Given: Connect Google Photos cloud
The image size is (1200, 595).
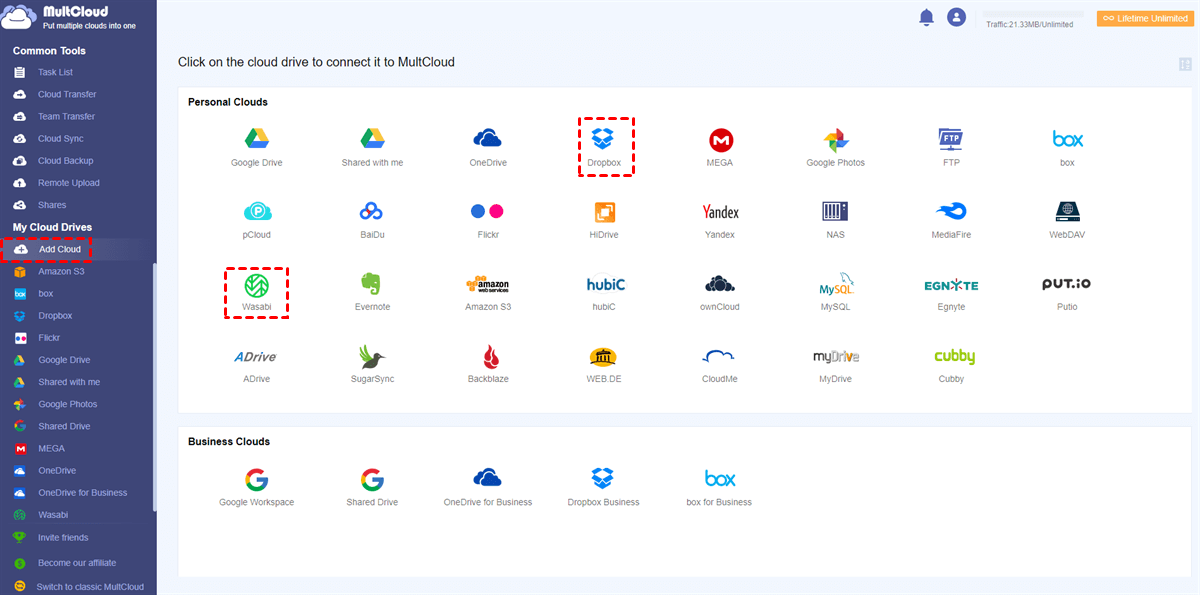Looking at the screenshot, I should (x=836, y=146).
